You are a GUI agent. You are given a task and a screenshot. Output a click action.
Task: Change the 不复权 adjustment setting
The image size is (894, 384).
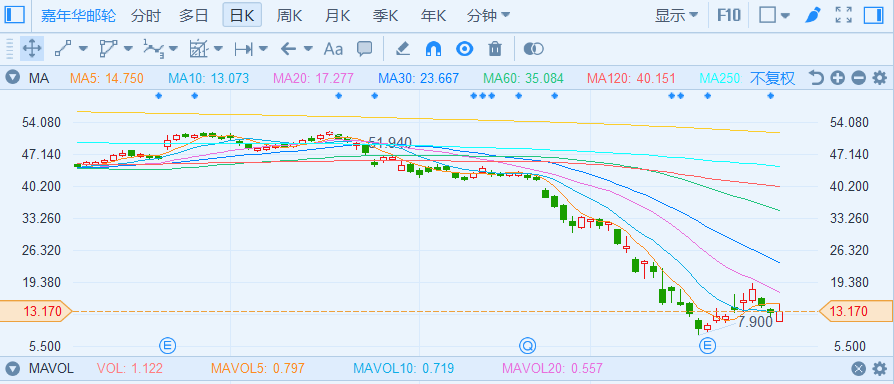[x=772, y=79]
